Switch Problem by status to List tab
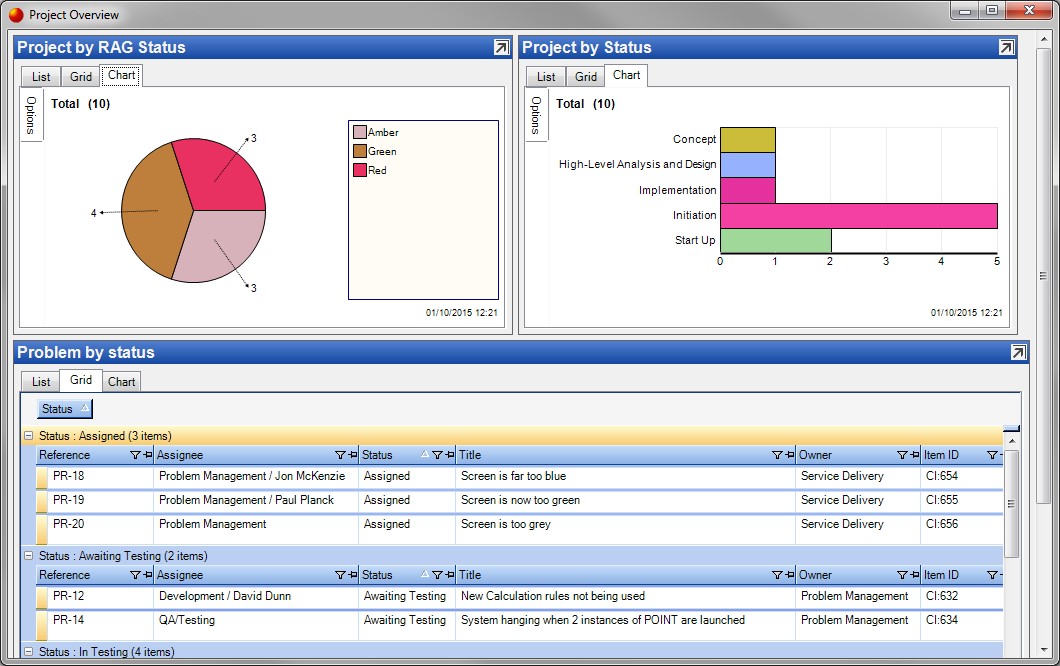The image size is (1060, 666). [x=41, y=381]
